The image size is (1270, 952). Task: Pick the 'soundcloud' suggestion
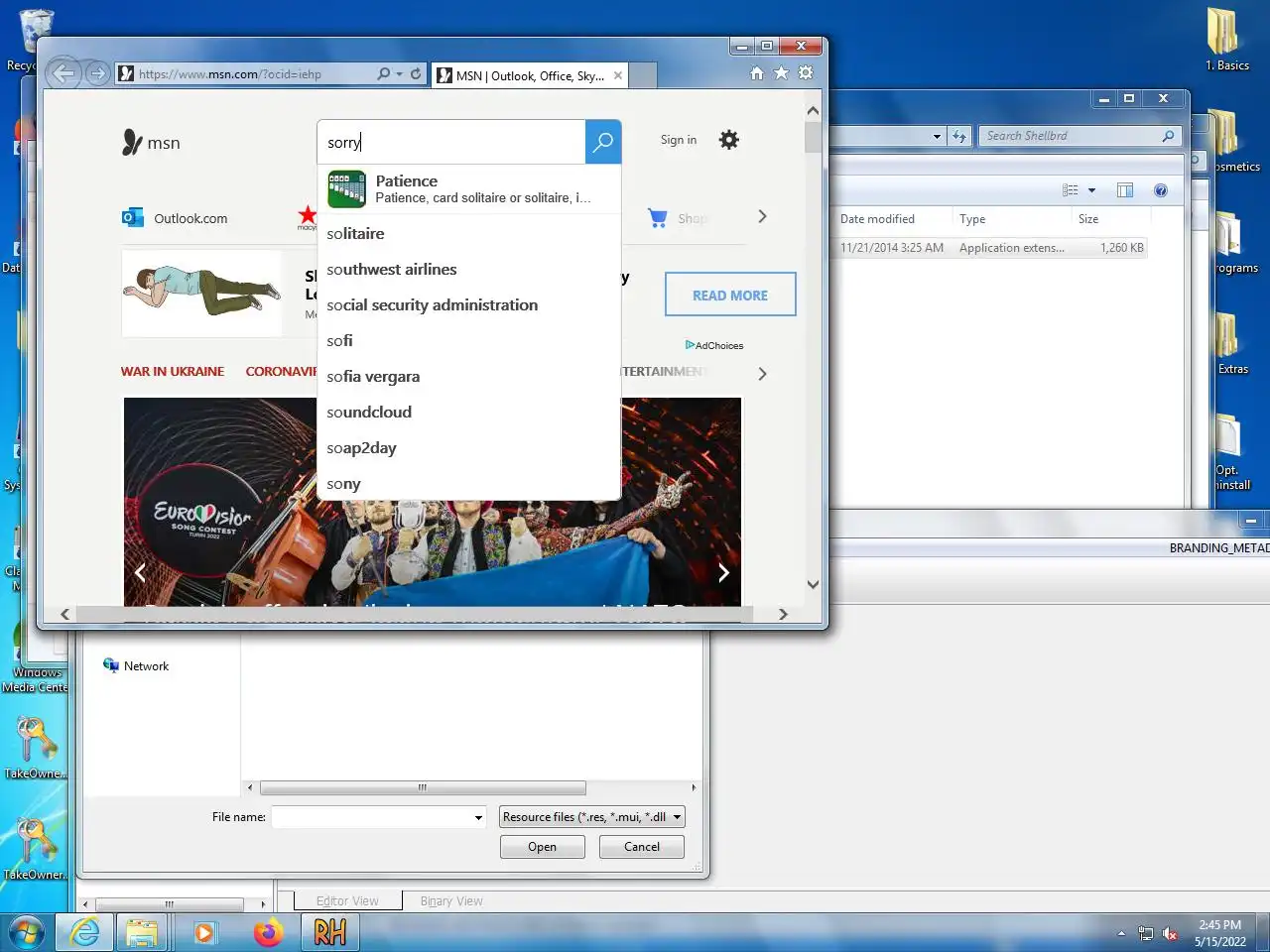468,413
